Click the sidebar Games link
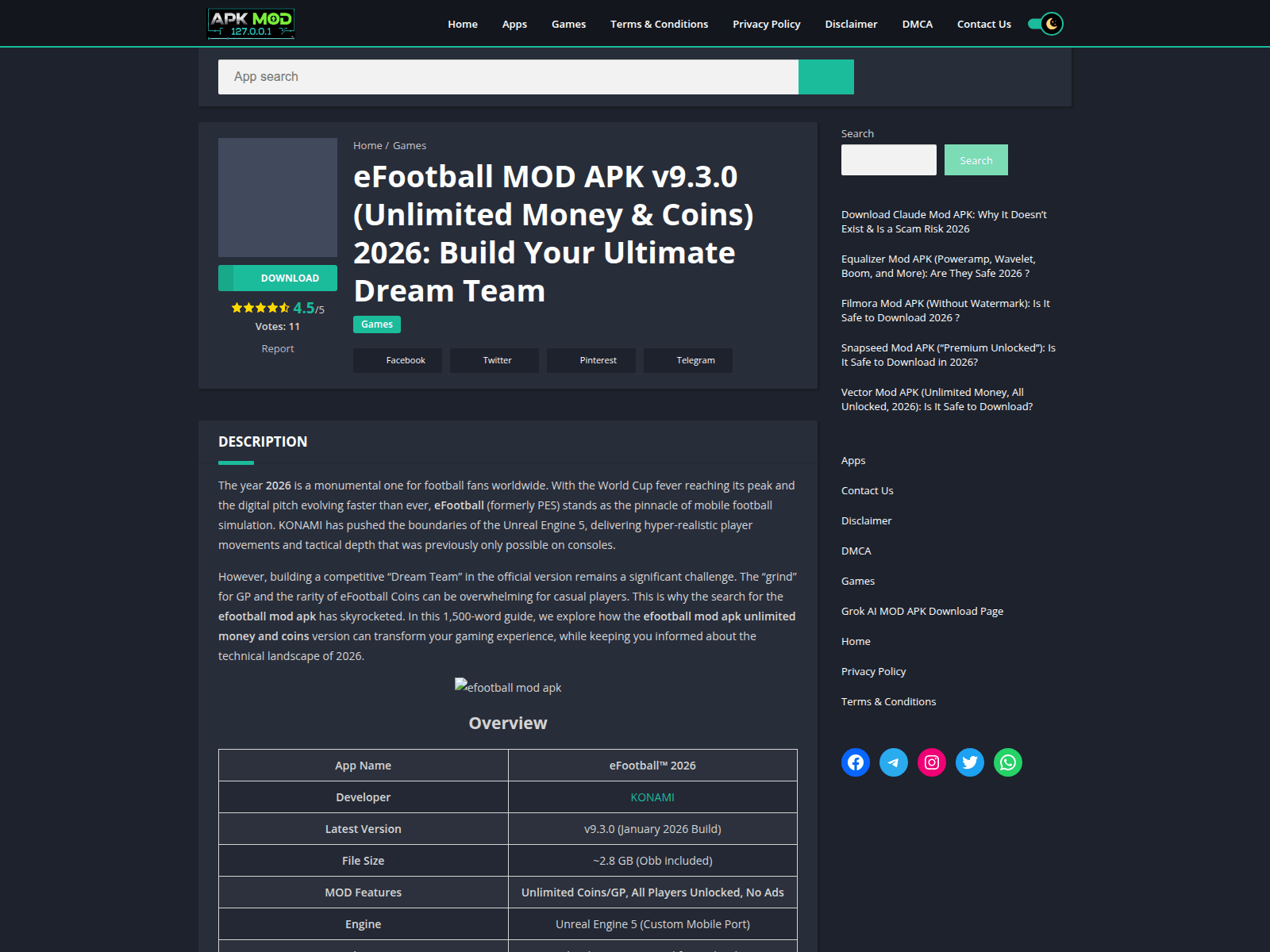This screenshot has height=952, width=1270. pos(858,581)
